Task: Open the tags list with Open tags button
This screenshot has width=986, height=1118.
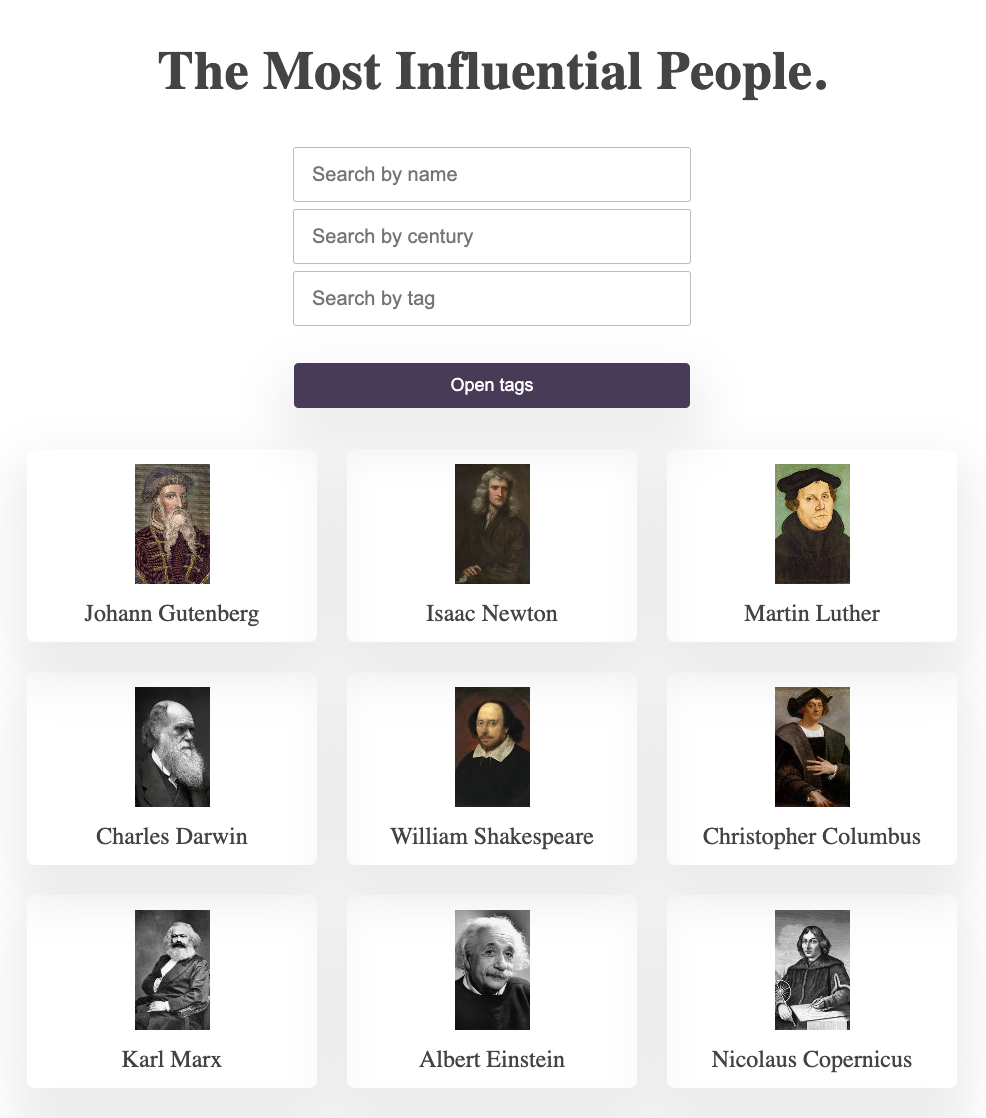Action: (491, 385)
